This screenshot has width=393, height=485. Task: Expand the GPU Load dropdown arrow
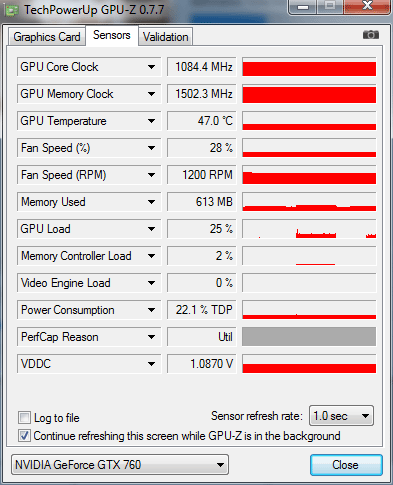pos(151,229)
